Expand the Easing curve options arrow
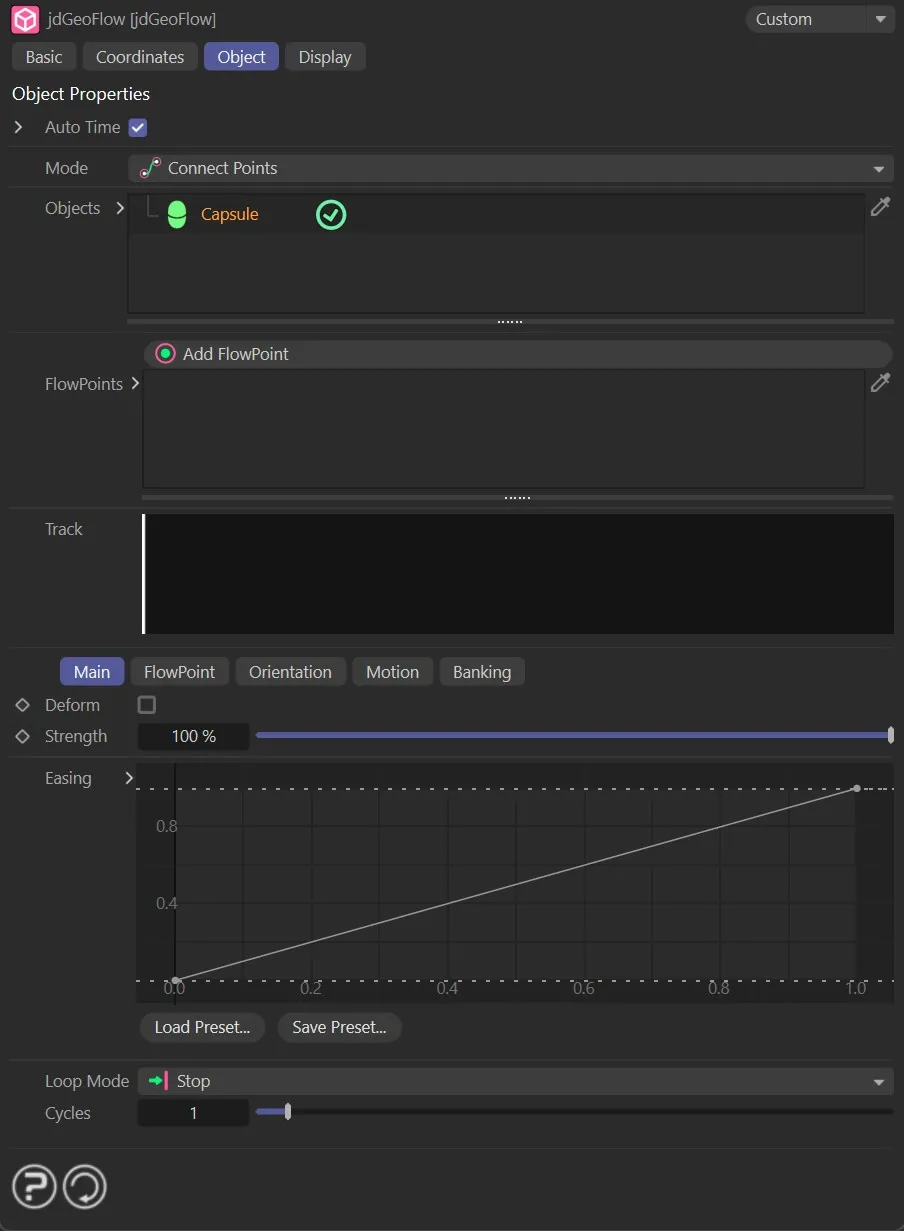This screenshot has width=904, height=1231. coord(129,778)
